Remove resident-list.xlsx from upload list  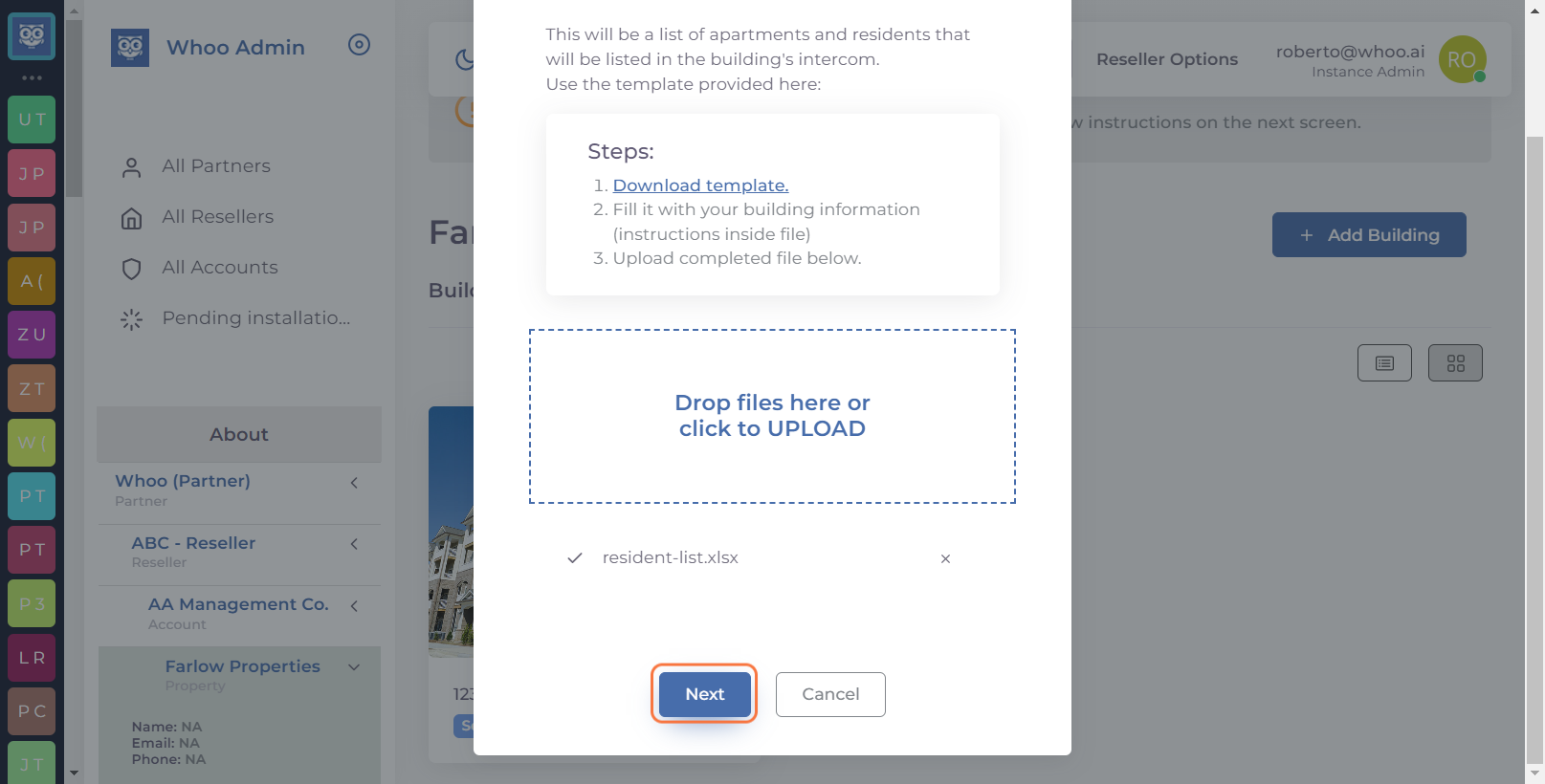(945, 558)
